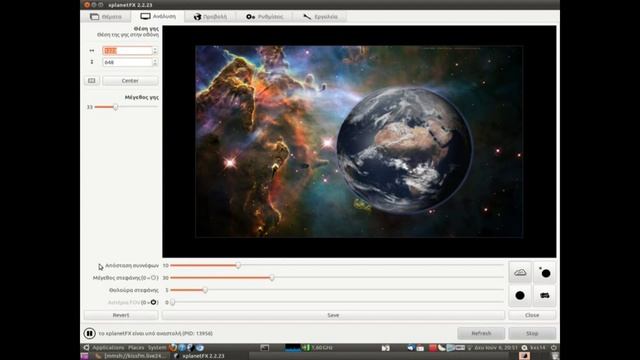Screen dimensions: 640x360
Task: Click the help icon in the panel
Action: pyautogui.click(x=182, y=348)
